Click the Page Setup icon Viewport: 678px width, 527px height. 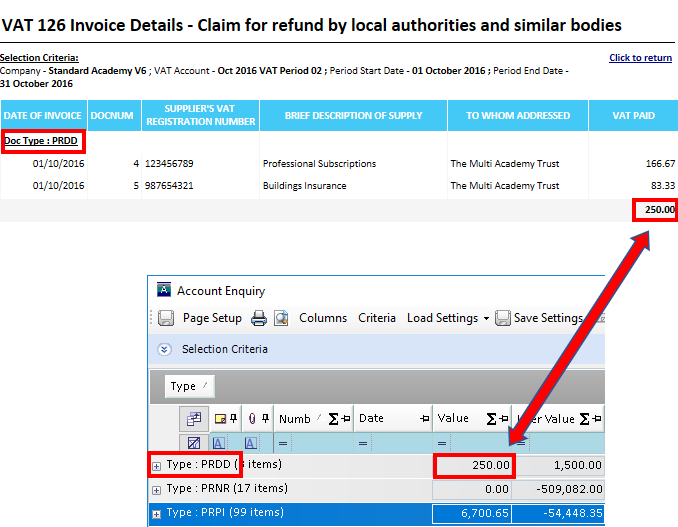pos(166,318)
